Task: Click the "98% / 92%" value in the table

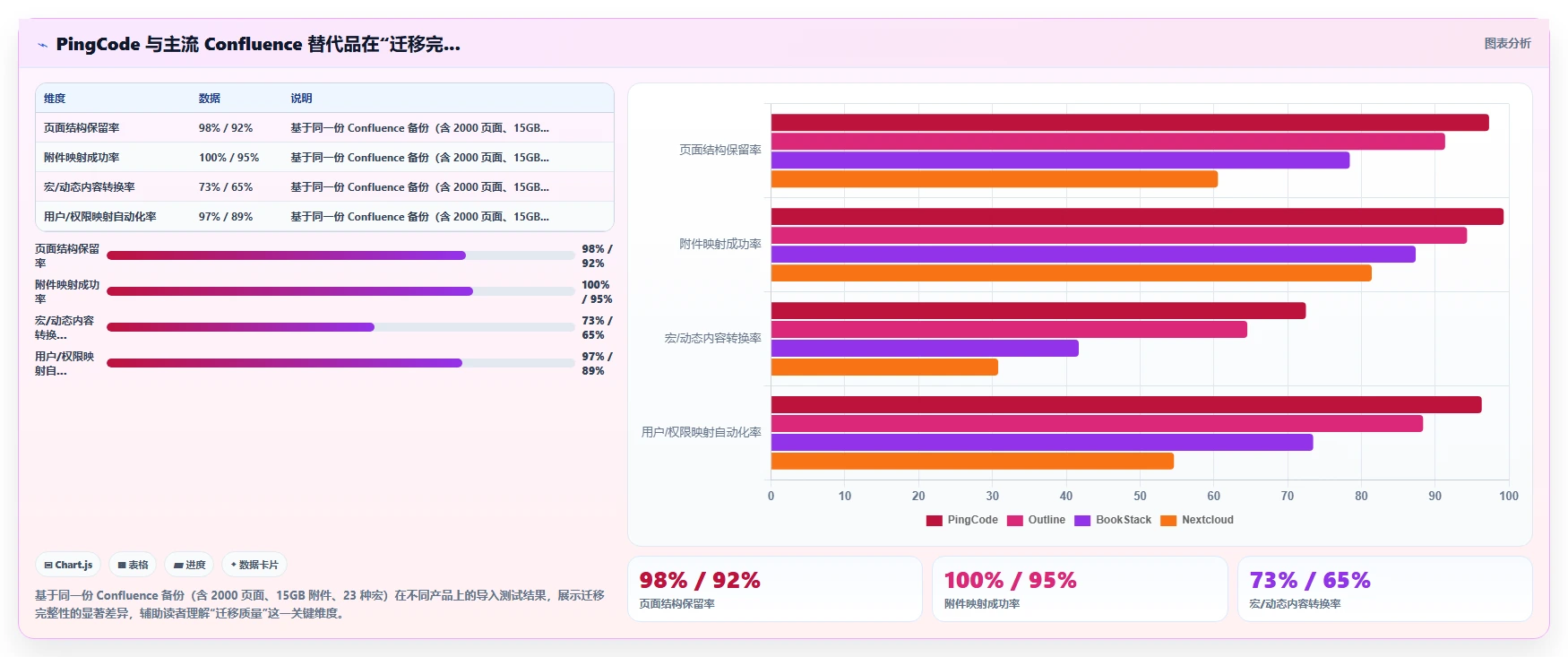Action: [226, 128]
